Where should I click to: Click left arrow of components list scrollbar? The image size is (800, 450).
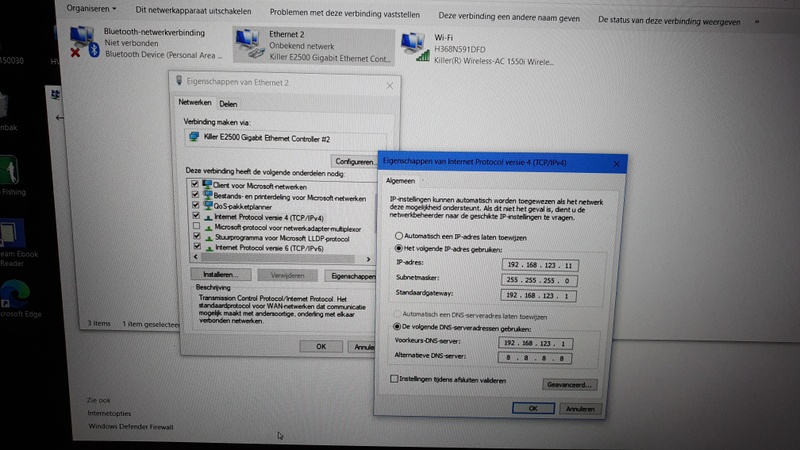(195, 257)
